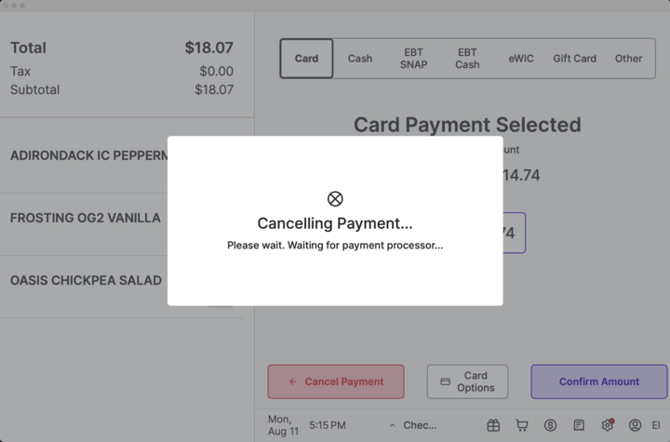Open the shopping cart icon
This screenshot has height=442, width=670.
point(522,425)
